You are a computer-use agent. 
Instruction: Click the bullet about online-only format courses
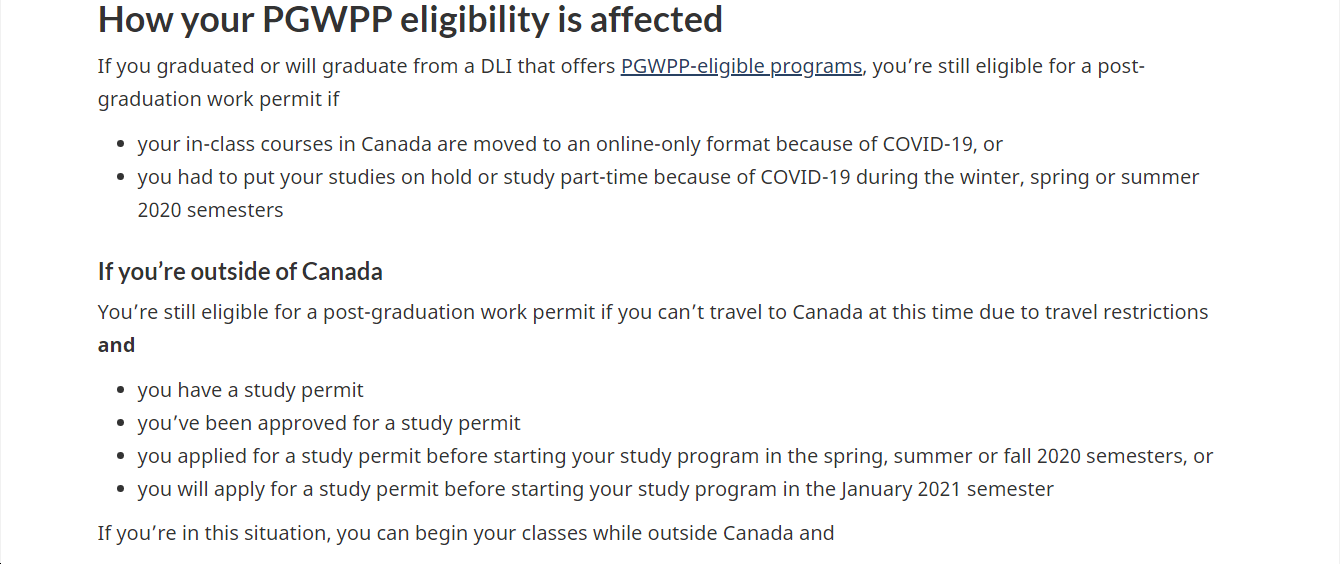click(570, 144)
